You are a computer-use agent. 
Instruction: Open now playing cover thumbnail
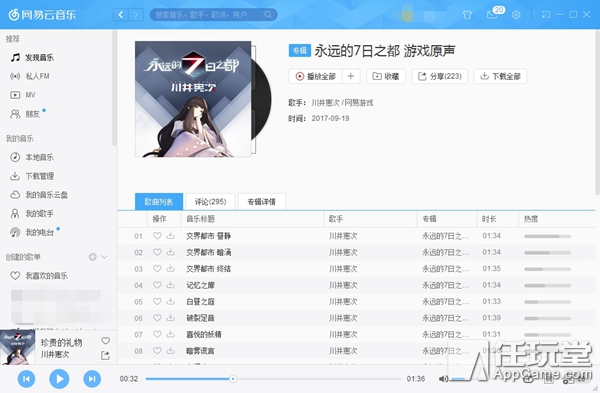coord(18,347)
